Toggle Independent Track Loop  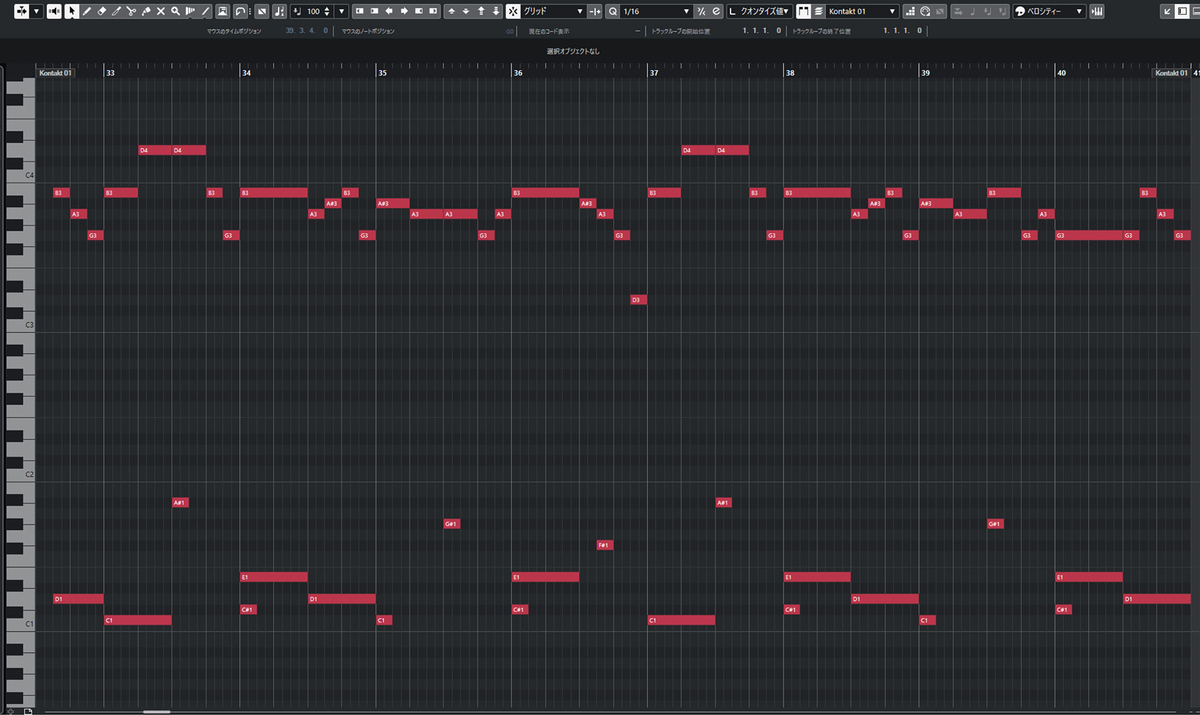click(240, 11)
